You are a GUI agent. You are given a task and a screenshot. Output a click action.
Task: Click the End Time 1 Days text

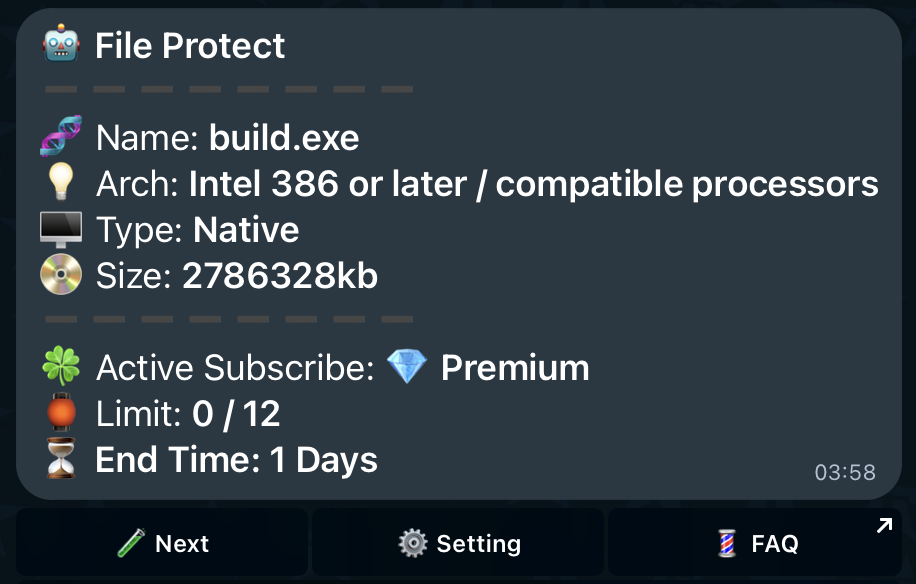tap(237, 460)
